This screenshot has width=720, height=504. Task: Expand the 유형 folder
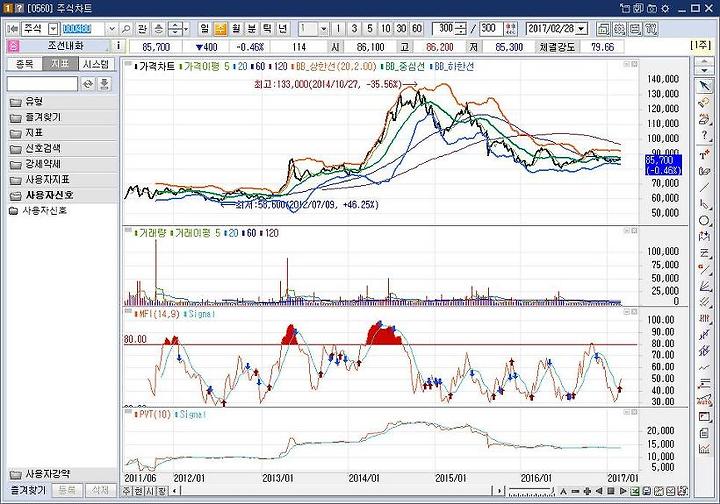(62, 101)
